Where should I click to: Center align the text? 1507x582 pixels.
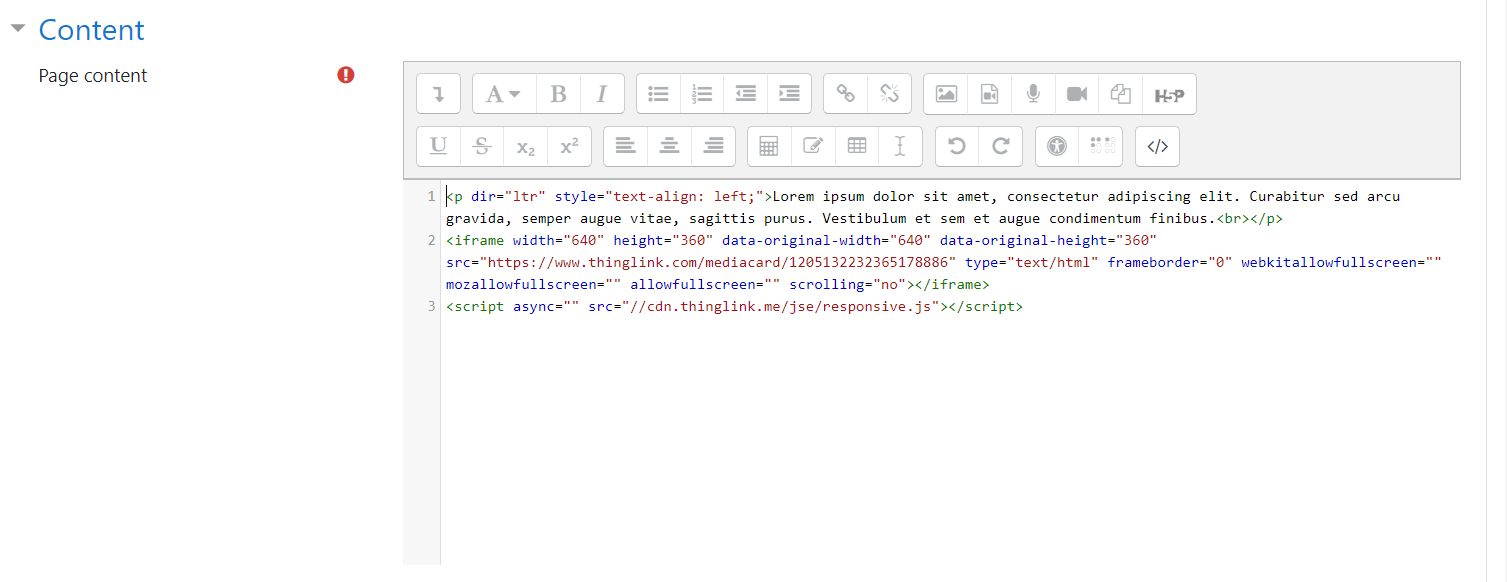pos(670,146)
